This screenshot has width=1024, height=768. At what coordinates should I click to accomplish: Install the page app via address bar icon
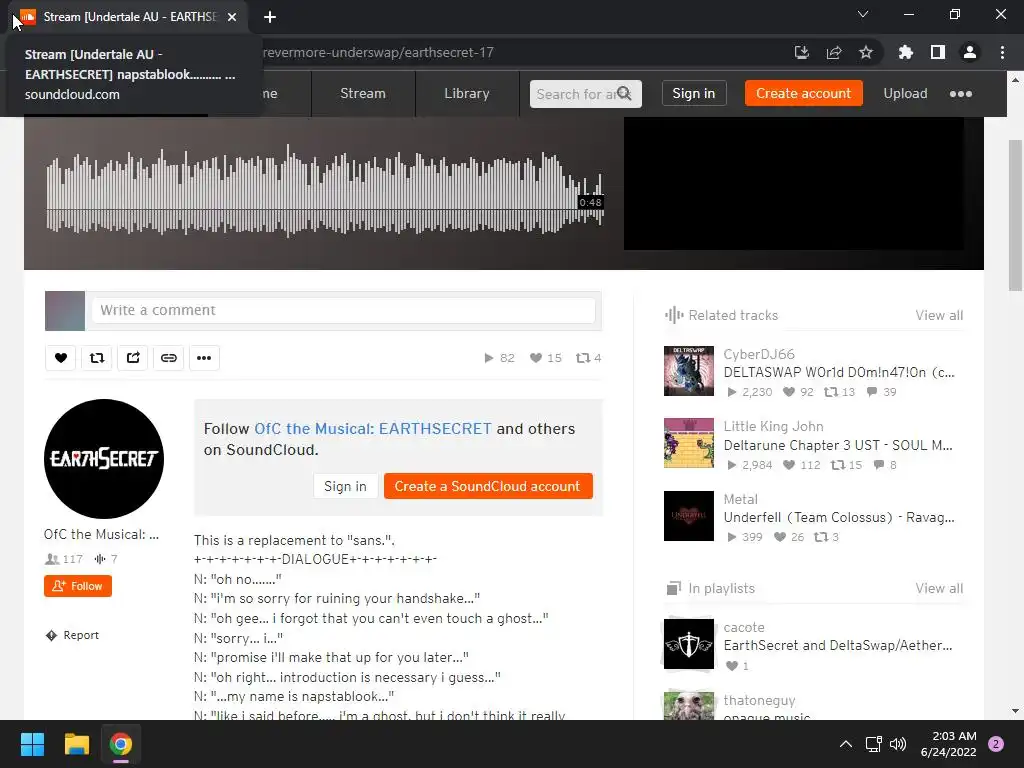(802, 52)
